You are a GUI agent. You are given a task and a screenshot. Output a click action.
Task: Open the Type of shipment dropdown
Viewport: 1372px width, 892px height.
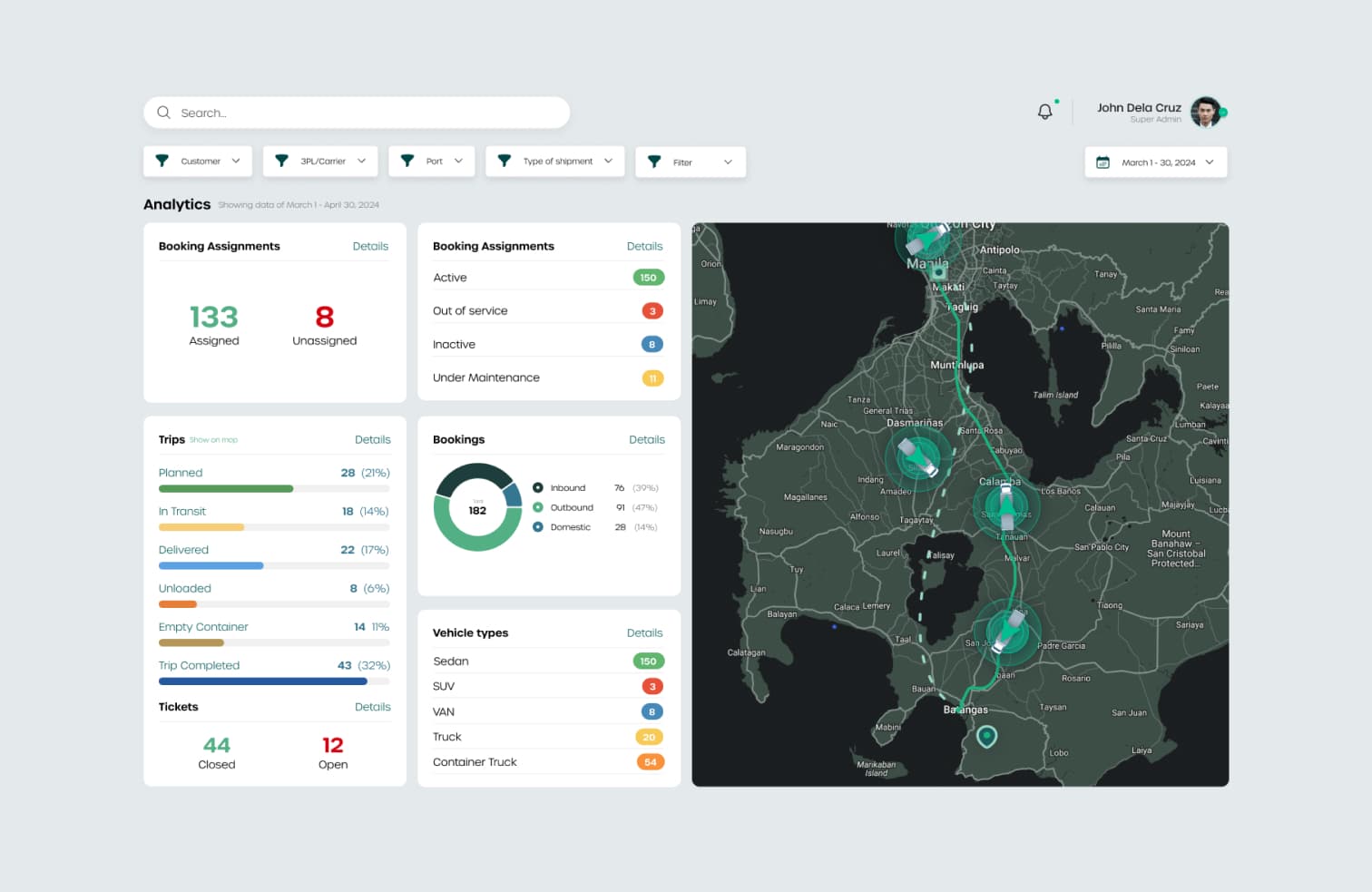(555, 162)
